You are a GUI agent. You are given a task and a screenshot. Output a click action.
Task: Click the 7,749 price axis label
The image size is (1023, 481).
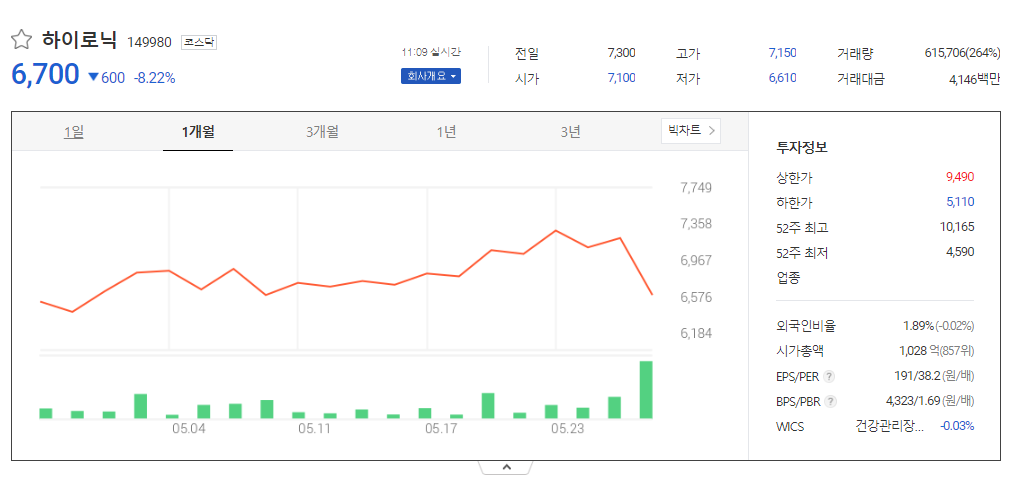pos(696,188)
